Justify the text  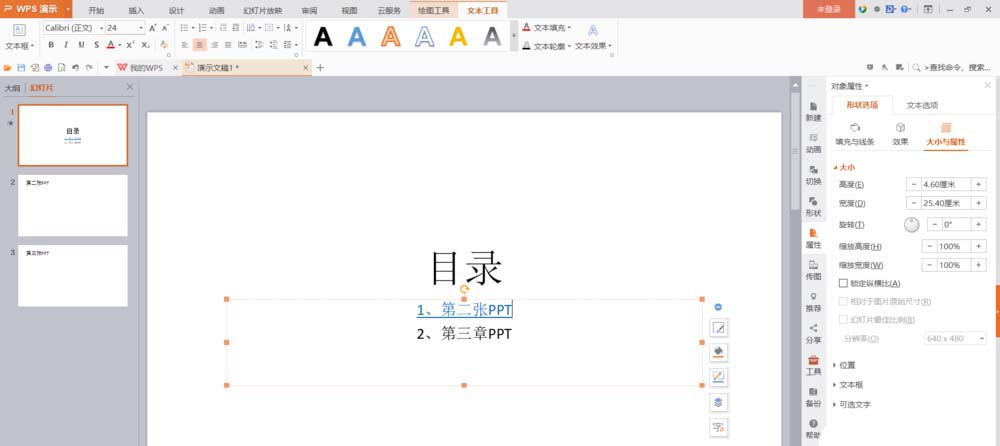(228, 45)
